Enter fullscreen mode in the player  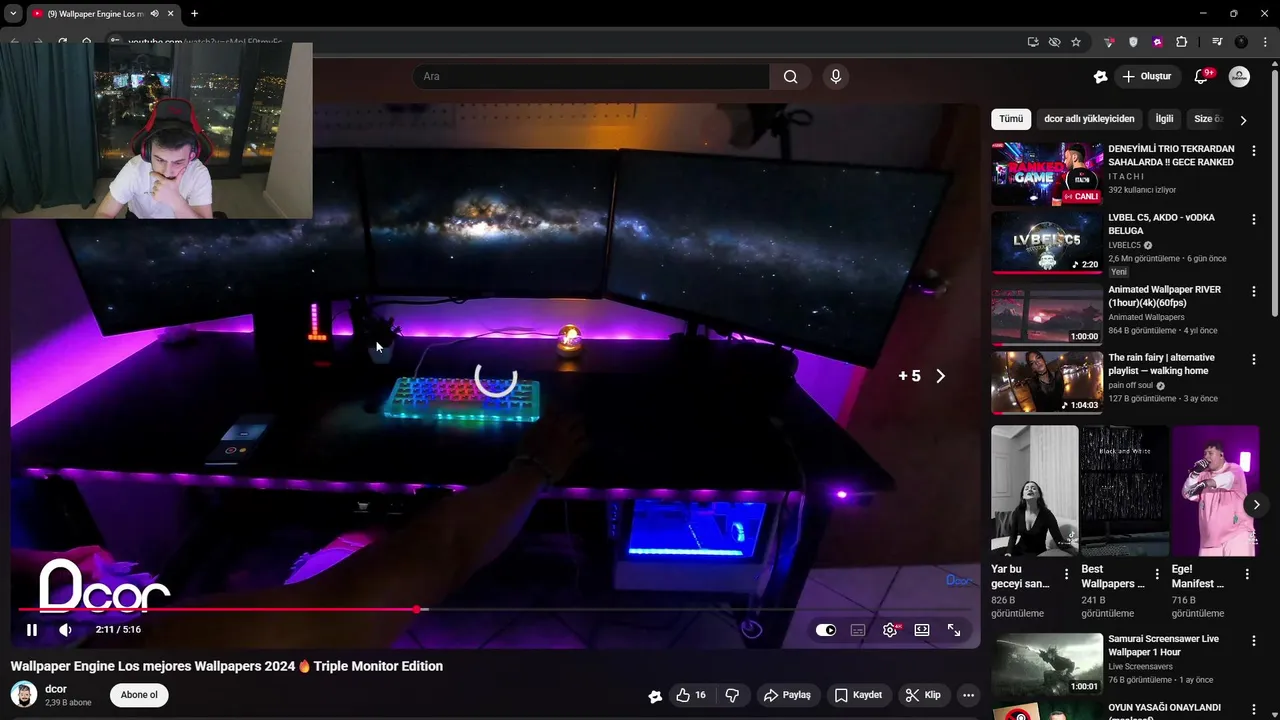tap(954, 630)
